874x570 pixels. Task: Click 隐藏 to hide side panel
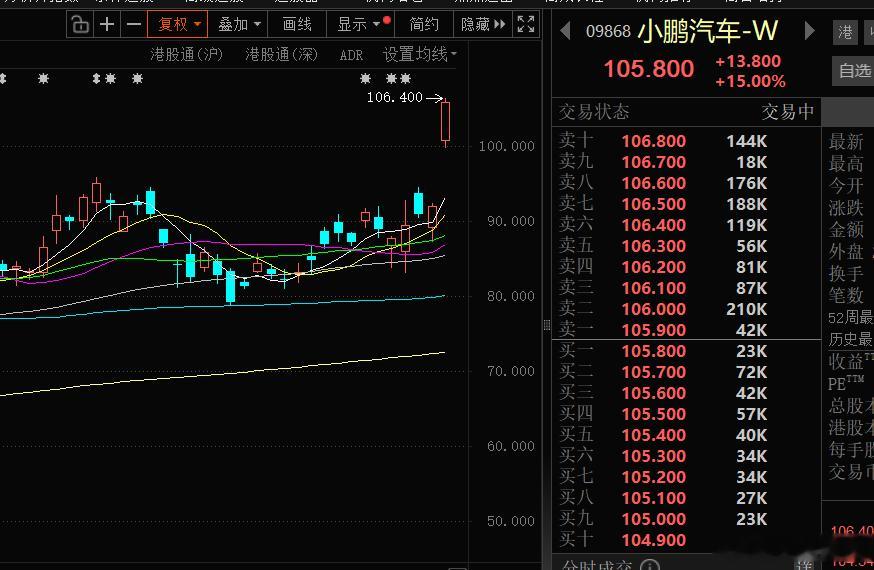pos(483,25)
